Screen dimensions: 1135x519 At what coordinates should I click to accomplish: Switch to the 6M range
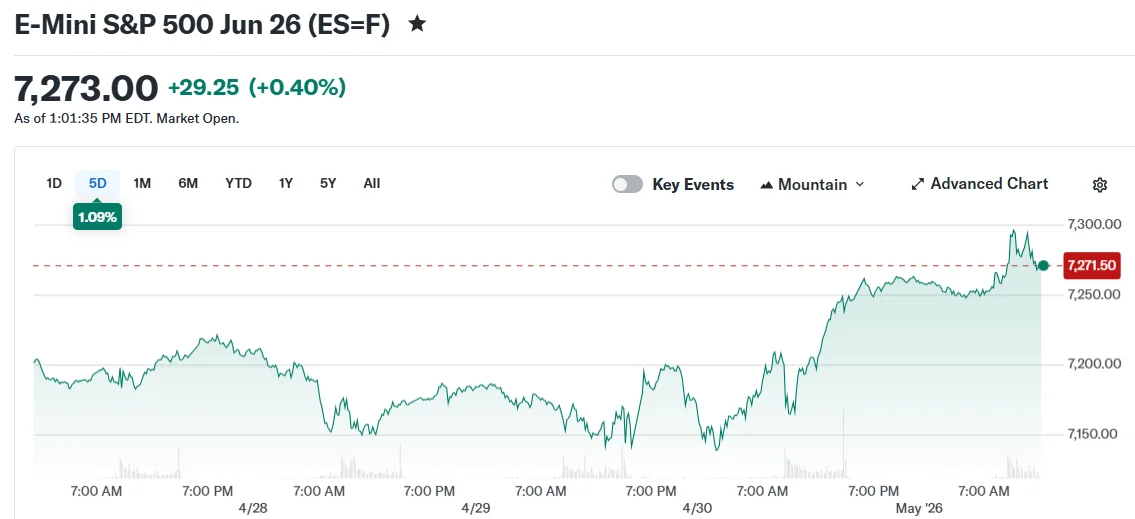[188, 183]
